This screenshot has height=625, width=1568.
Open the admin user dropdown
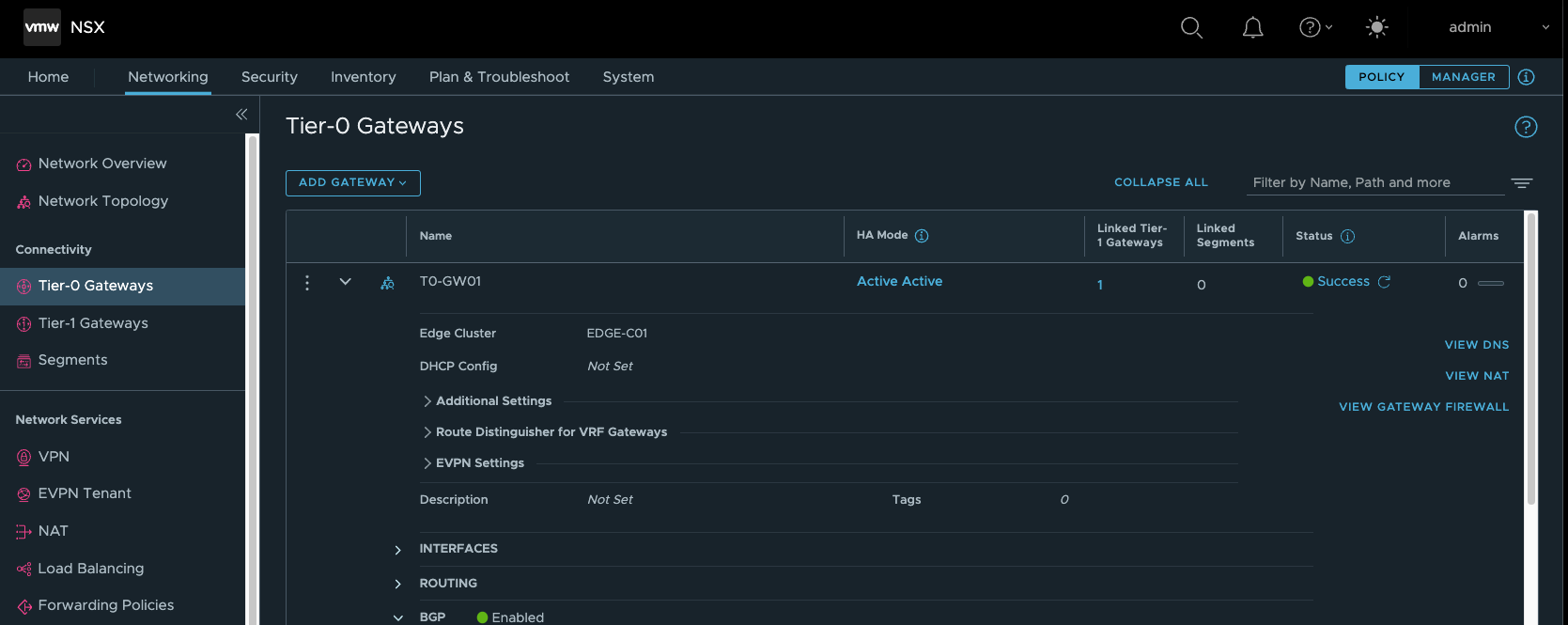tap(1498, 27)
